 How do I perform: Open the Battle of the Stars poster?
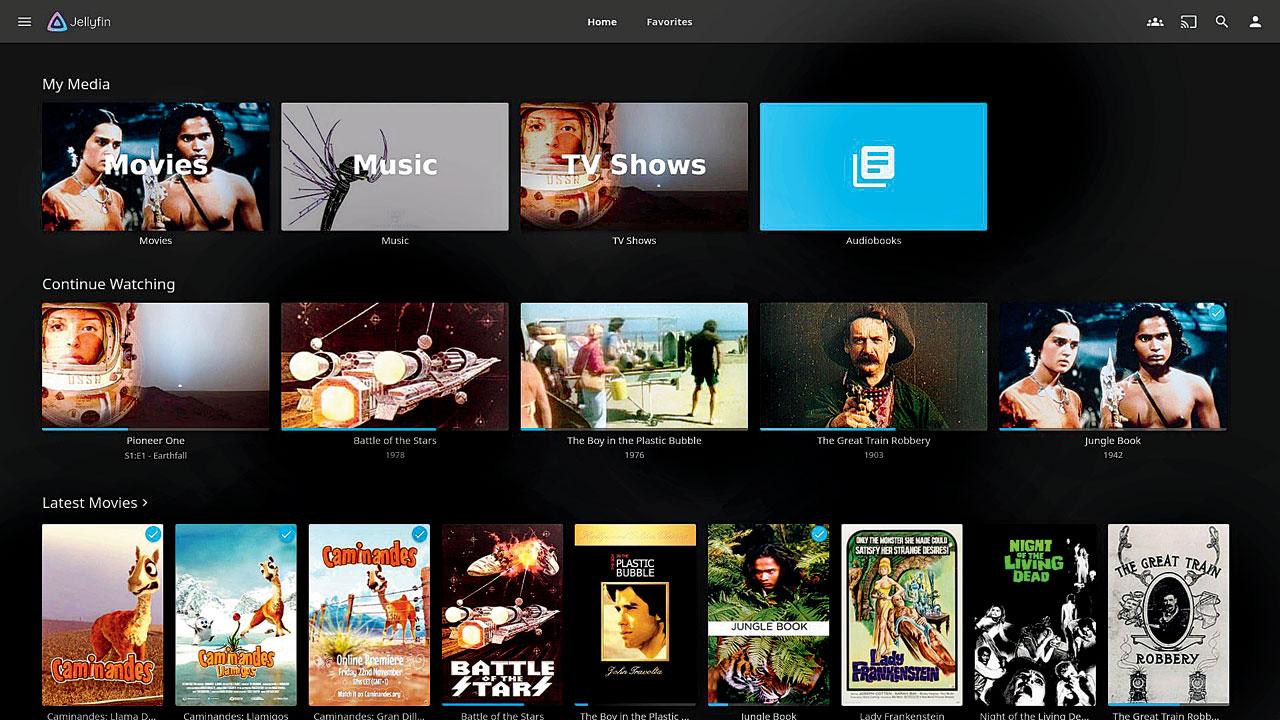point(502,615)
